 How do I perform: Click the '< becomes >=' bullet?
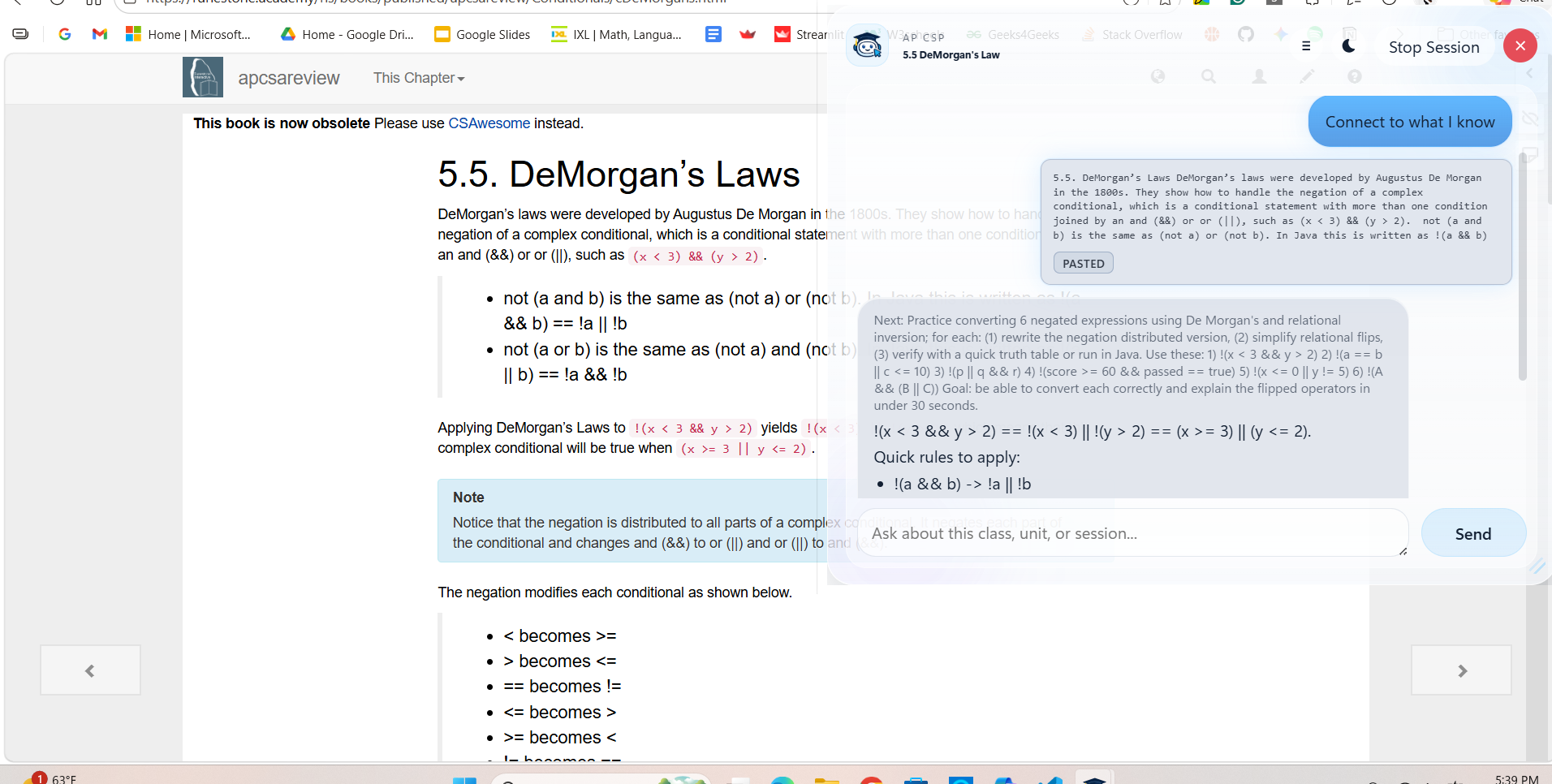tap(560, 635)
